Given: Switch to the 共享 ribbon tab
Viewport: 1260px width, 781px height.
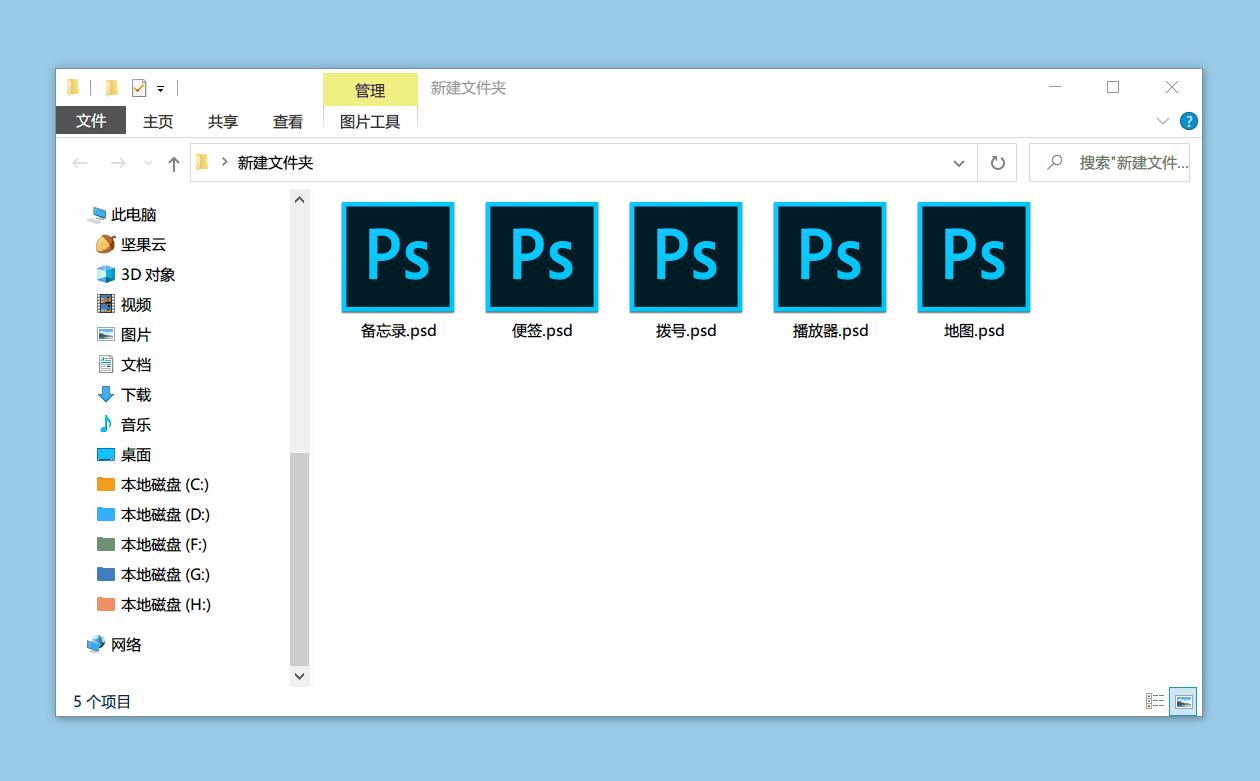Looking at the screenshot, I should click(x=223, y=121).
